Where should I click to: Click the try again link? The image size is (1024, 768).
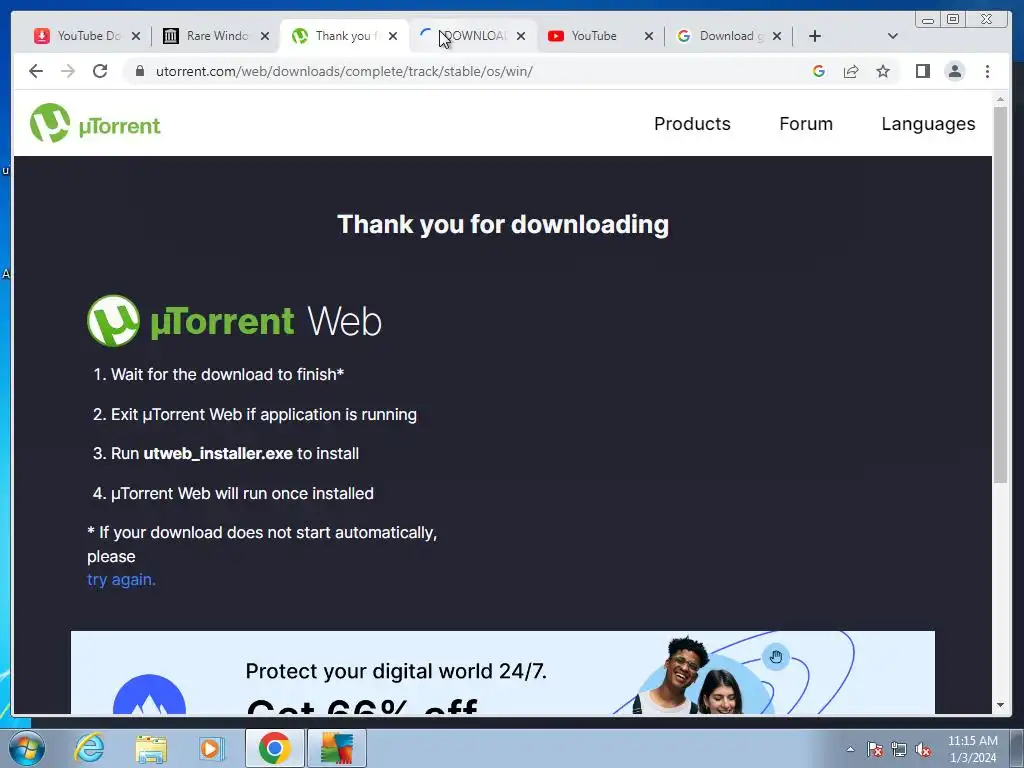(x=121, y=579)
